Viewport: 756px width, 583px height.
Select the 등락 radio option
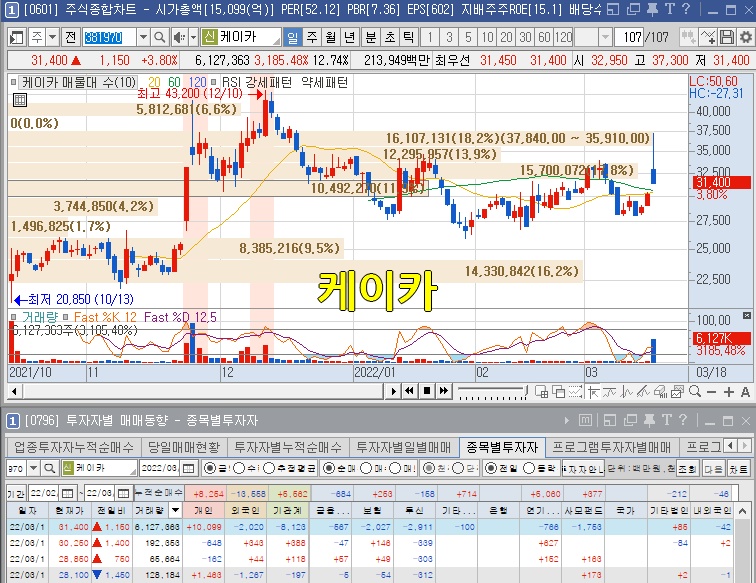coord(529,468)
